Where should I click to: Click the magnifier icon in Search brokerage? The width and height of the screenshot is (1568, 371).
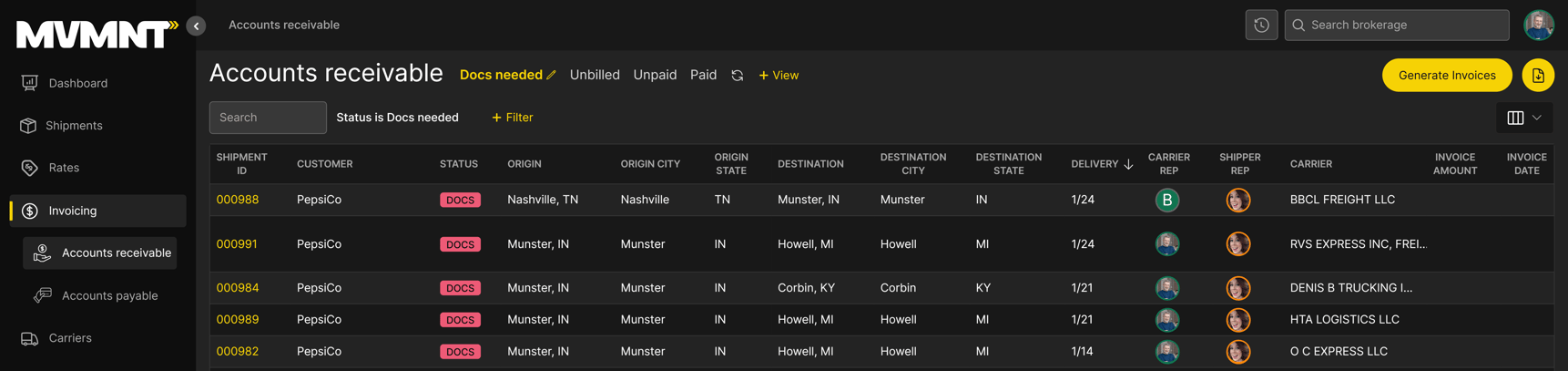(1298, 26)
